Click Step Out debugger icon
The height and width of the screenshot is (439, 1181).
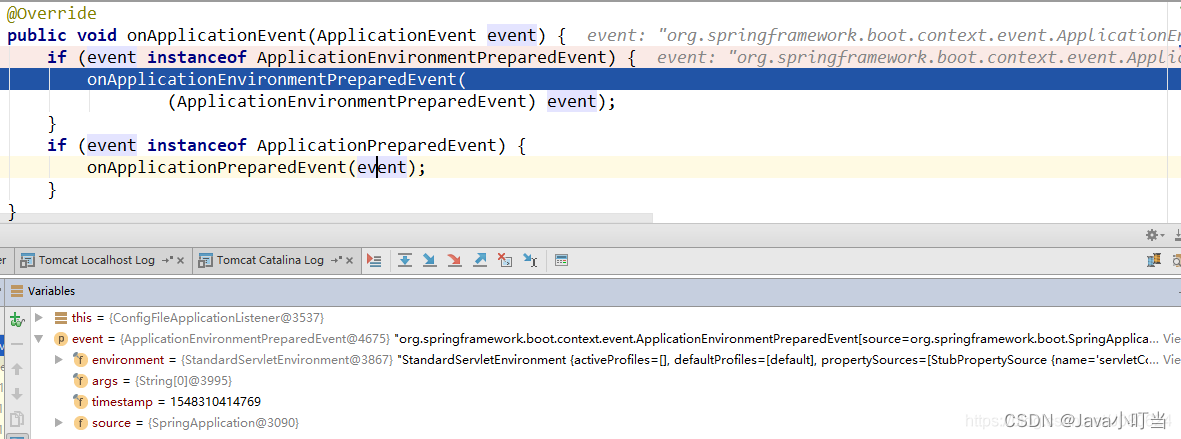click(x=480, y=261)
